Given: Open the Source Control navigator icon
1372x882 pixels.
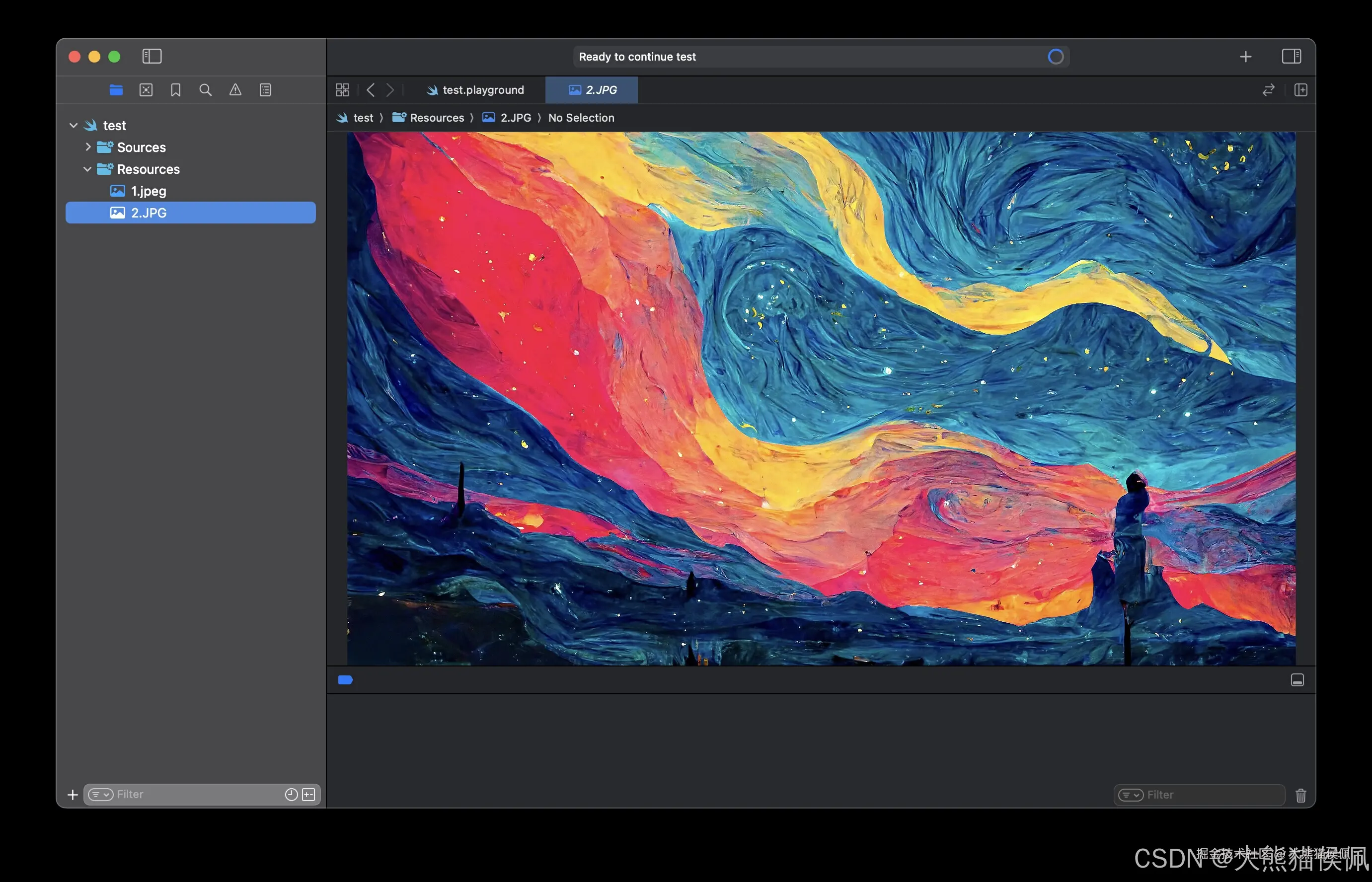Looking at the screenshot, I should click(146, 90).
